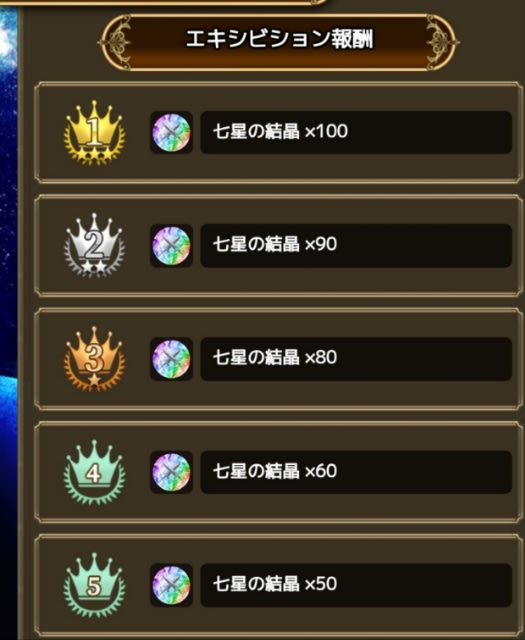Tap the crystal icon in the ×50 row

171,585
